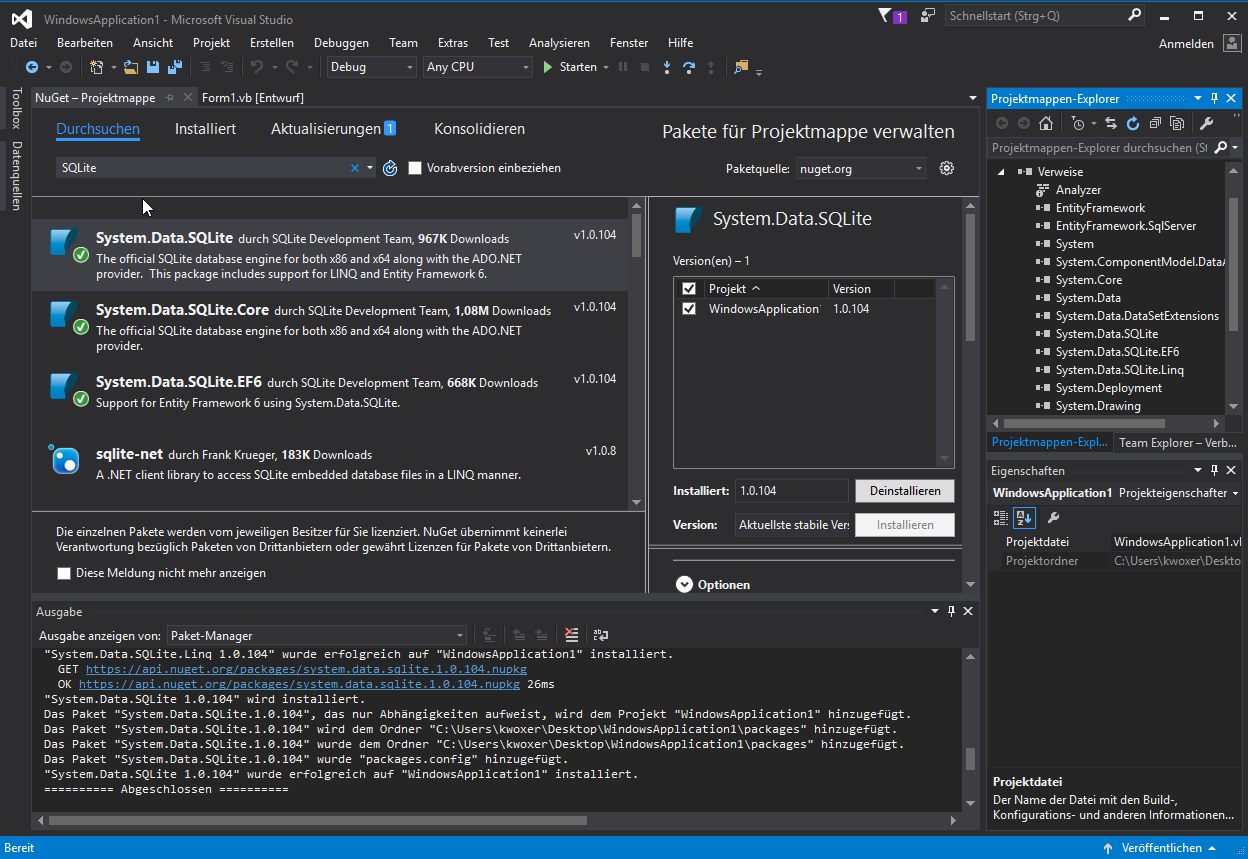1248x859 pixels.
Task: Open the Debuggen menu
Action: (x=341, y=43)
